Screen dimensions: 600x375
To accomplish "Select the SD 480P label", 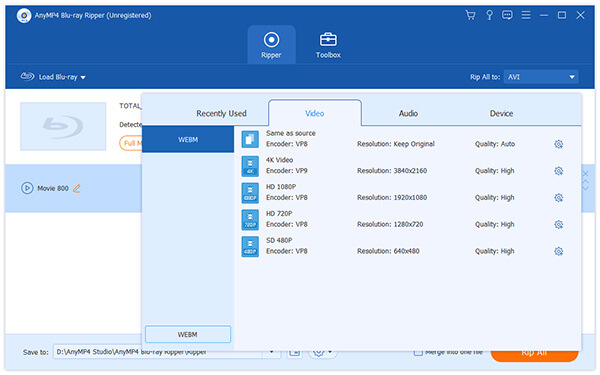I will point(279,240).
